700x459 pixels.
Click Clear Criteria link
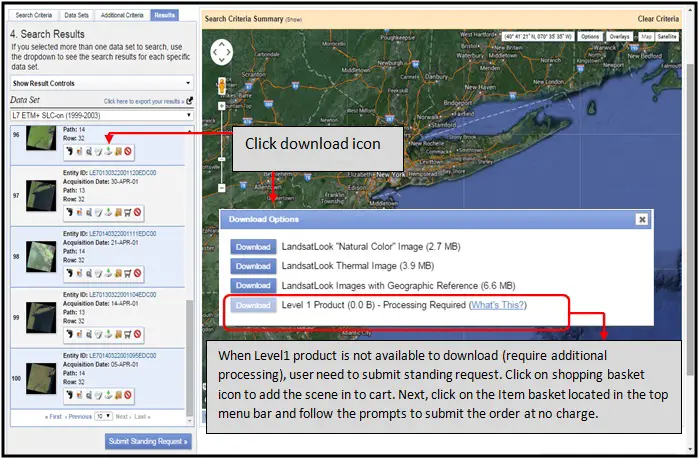pos(658,19)
